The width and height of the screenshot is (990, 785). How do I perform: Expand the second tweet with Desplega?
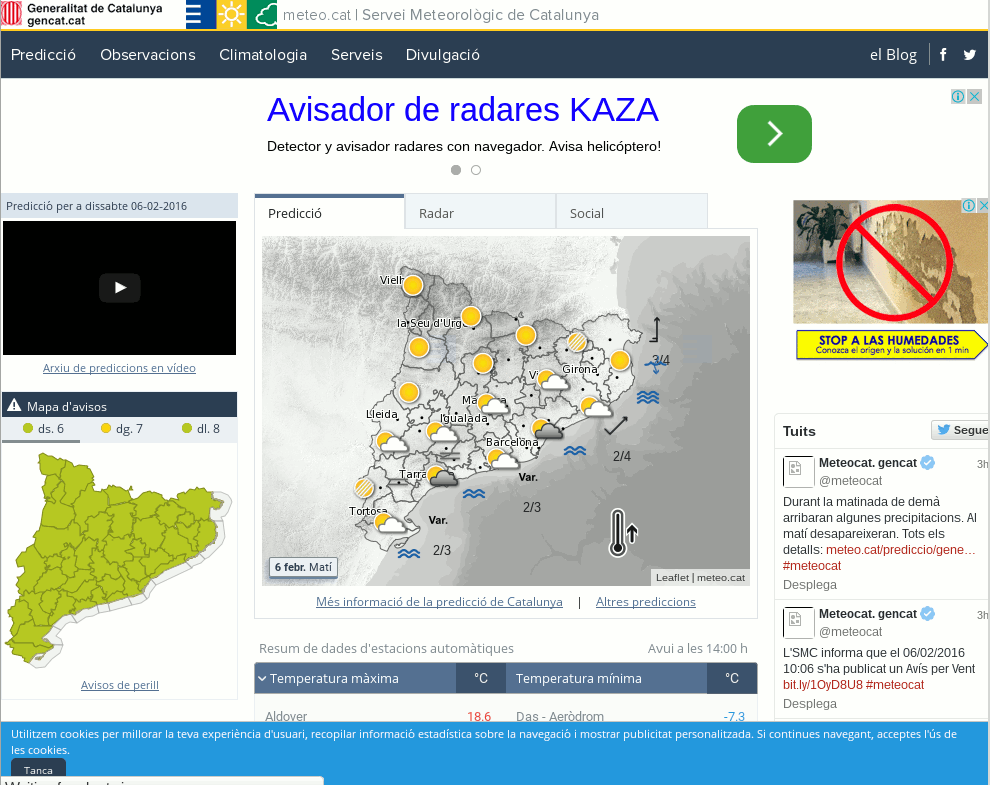809,704
